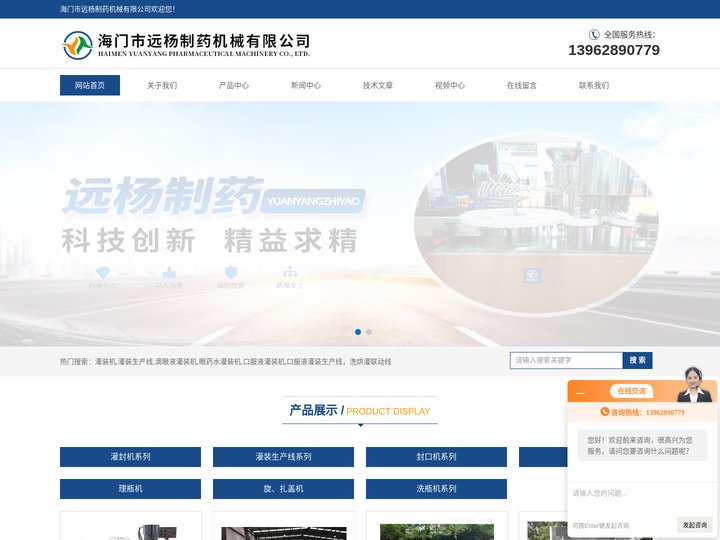Open the 灌封机系列 product category
Viewport: 720px width, 540px height.
[x=130, y=457]
